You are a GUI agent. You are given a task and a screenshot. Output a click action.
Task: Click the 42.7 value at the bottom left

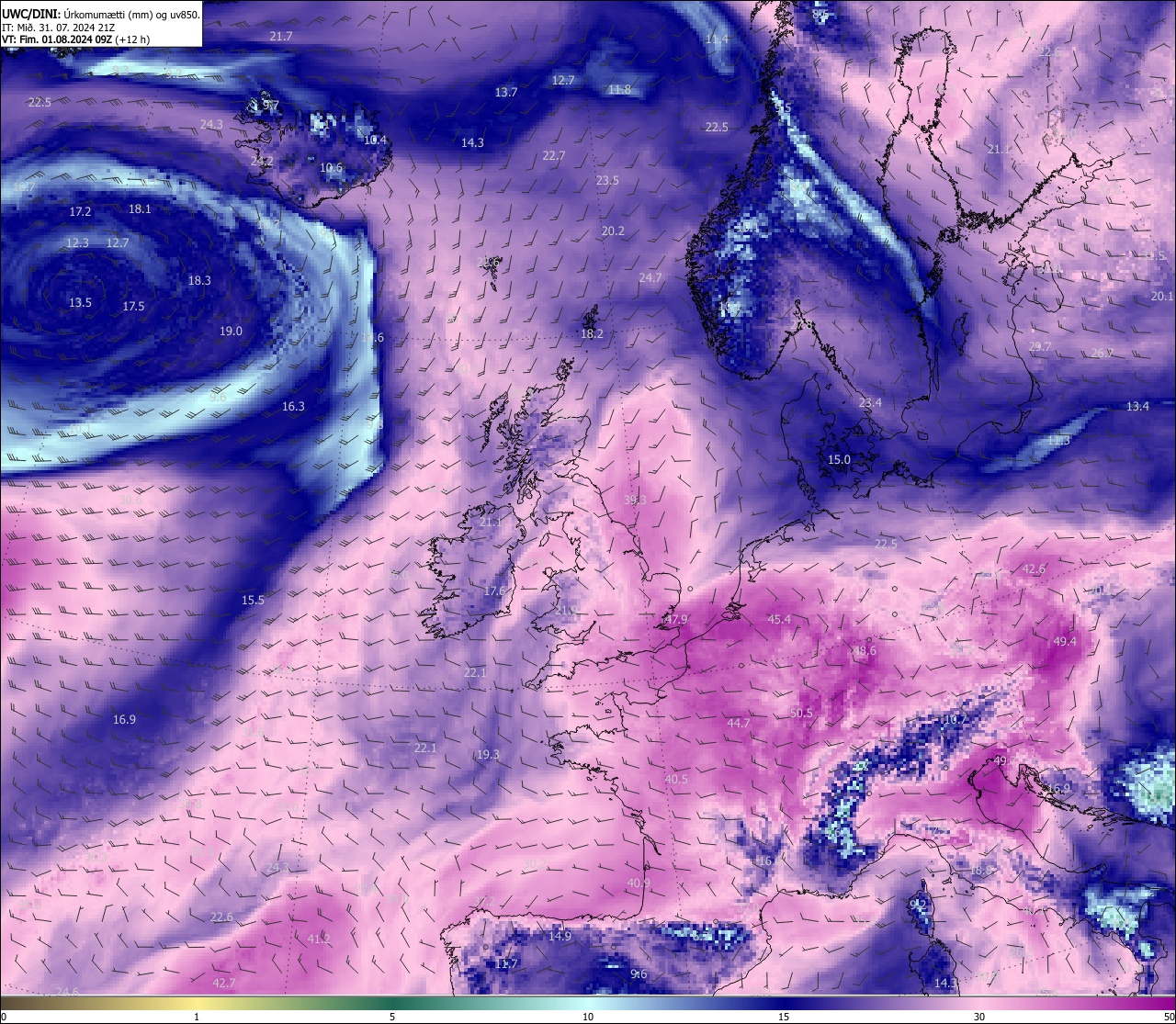tap(224, 983)
